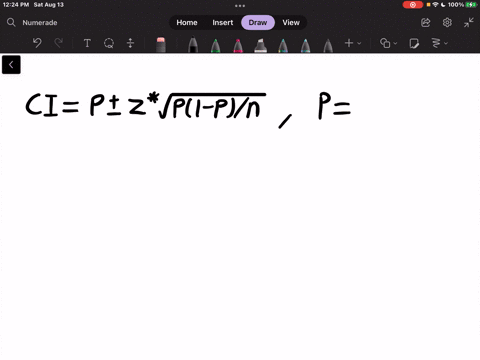This screenshot has width=480, height=360.
Task: Undo the last stroke
Action: pyautogui.click(x=37, y=43)
